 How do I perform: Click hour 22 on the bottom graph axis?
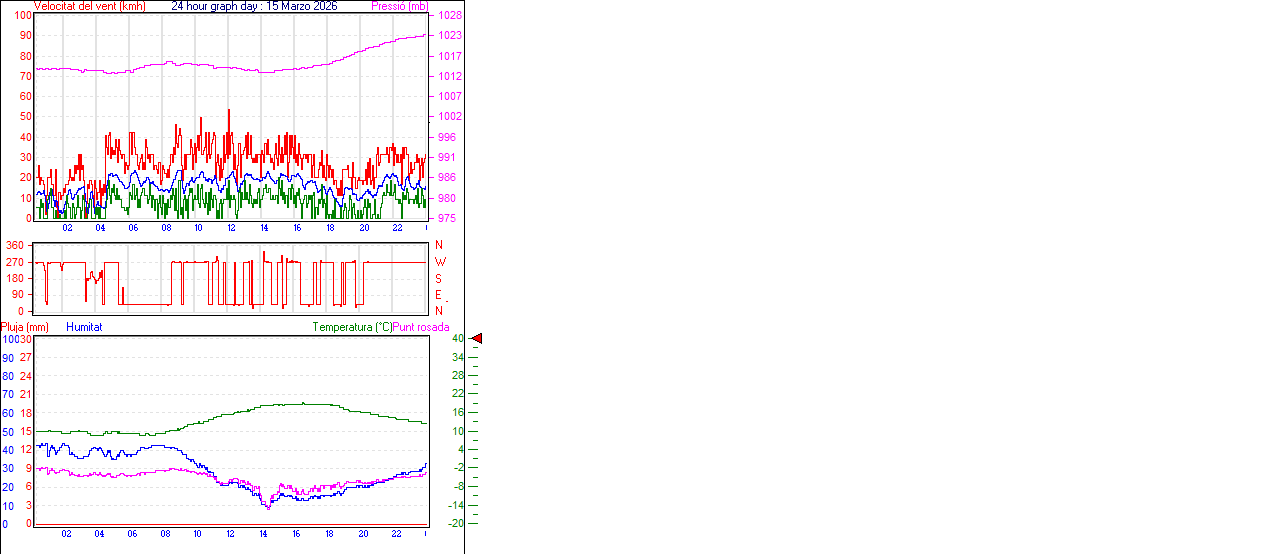[x=396, y=534]
